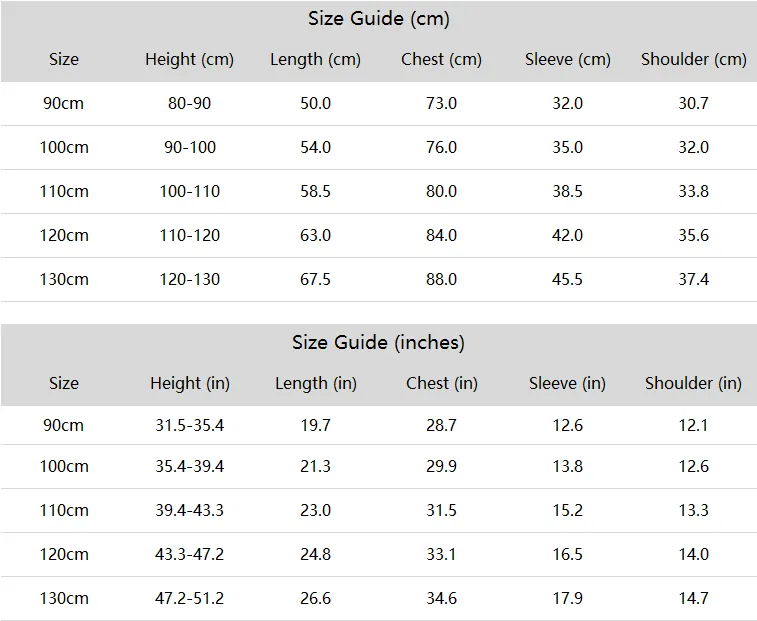Select the Chest (cm) column header

pyautogui.click(x=441, y=59)
